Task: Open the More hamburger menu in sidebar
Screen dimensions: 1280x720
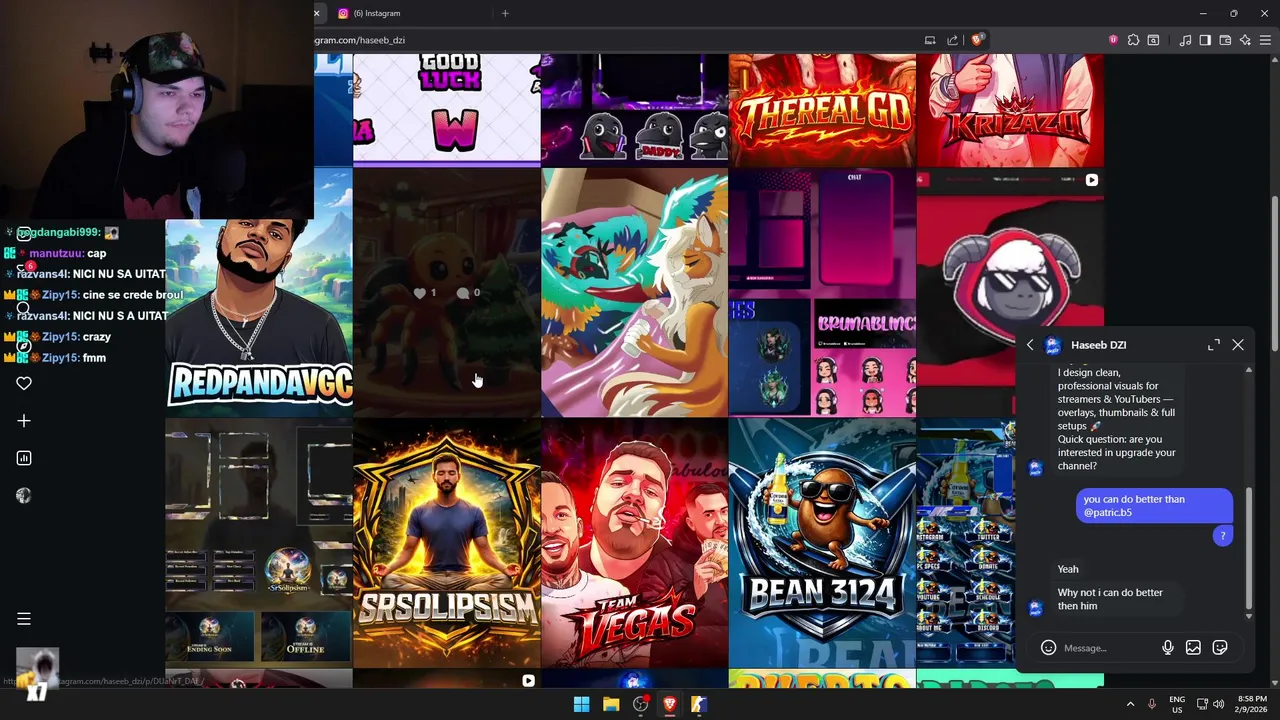Action: [x=24, y=619]
